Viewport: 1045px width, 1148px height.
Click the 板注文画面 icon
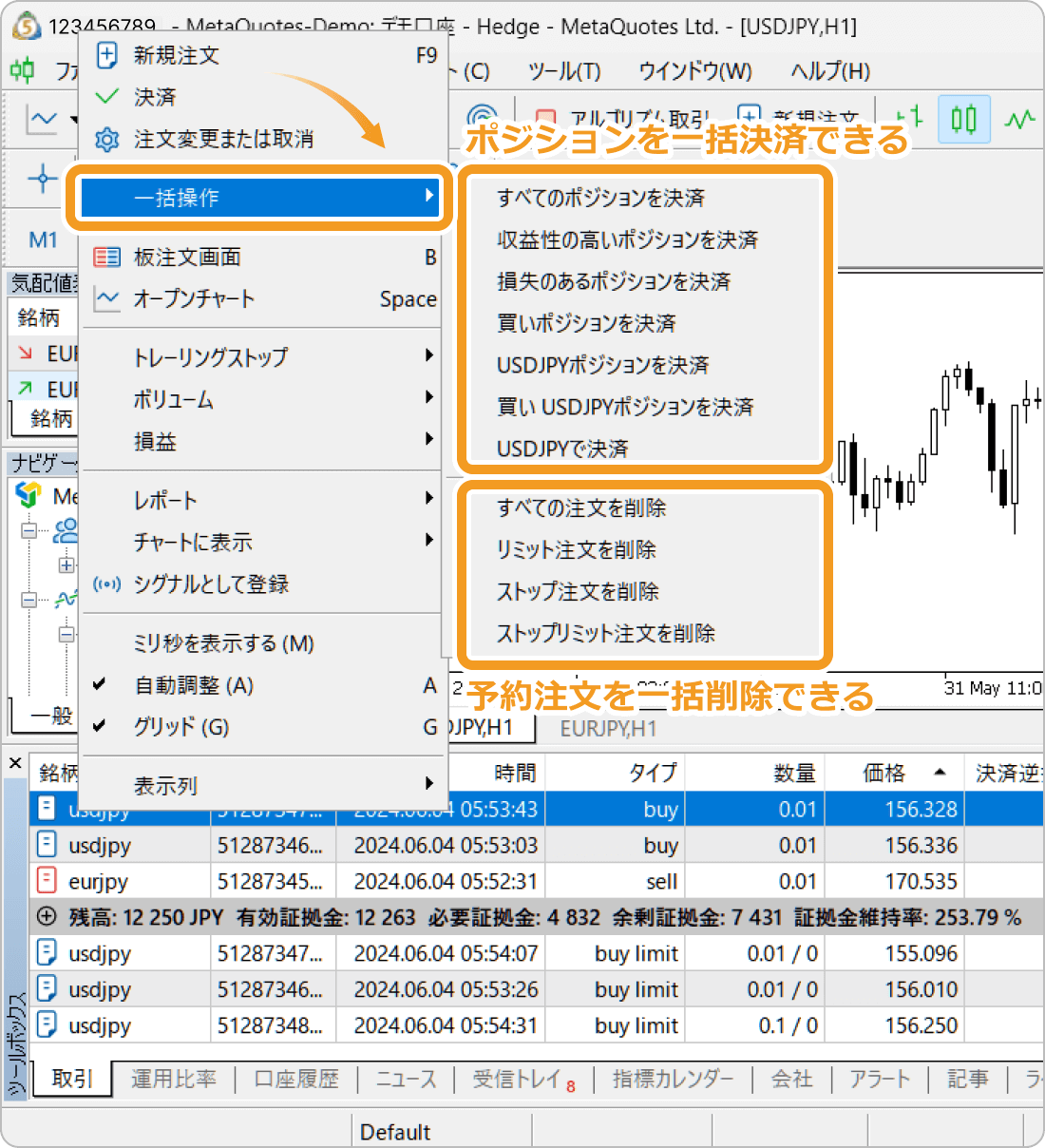pyautogui.click(x=107, y=257)
